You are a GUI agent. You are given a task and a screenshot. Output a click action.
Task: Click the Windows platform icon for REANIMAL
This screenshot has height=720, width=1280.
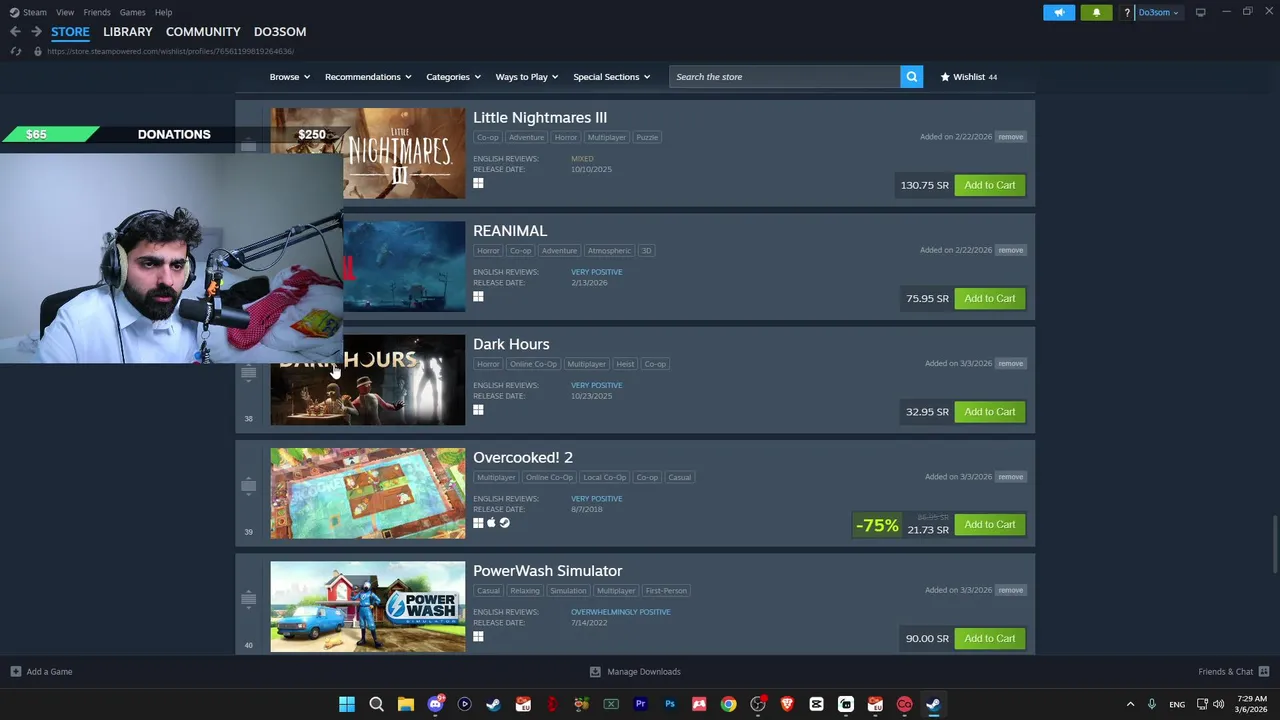coord(478,296)
